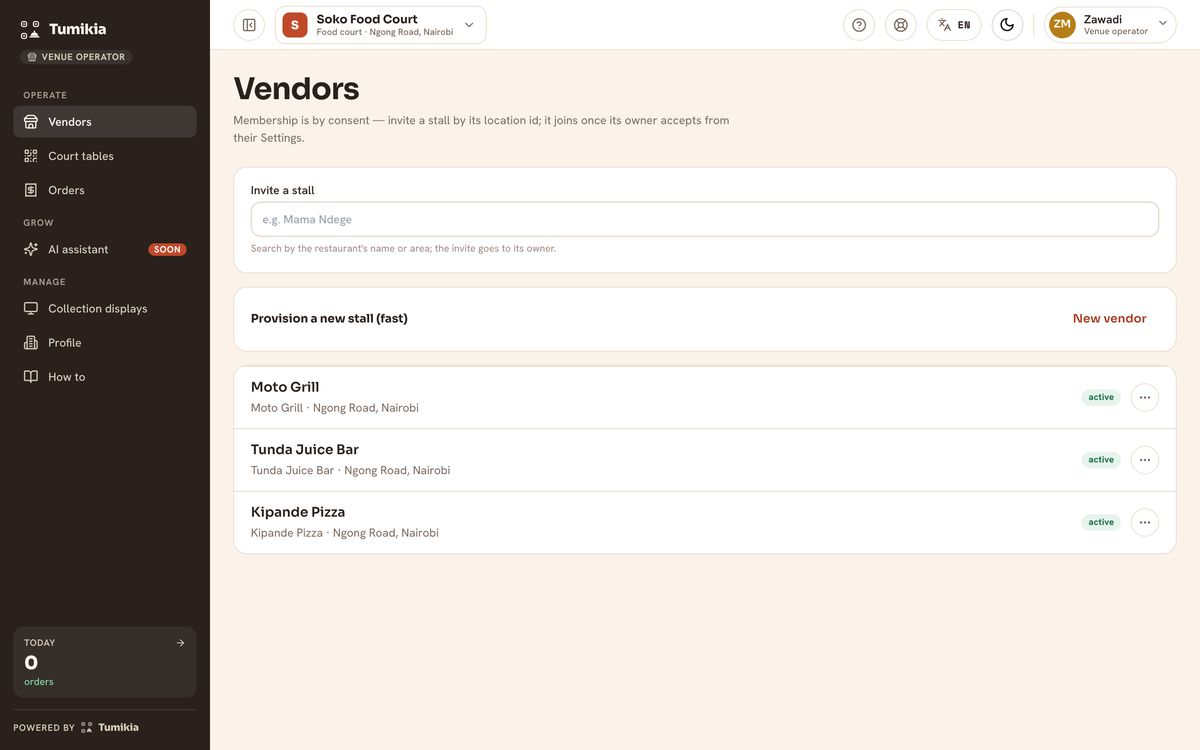Screen dimensions: 1200x750
Task: Click the How to book icon
Action: (x=31, y=377)
